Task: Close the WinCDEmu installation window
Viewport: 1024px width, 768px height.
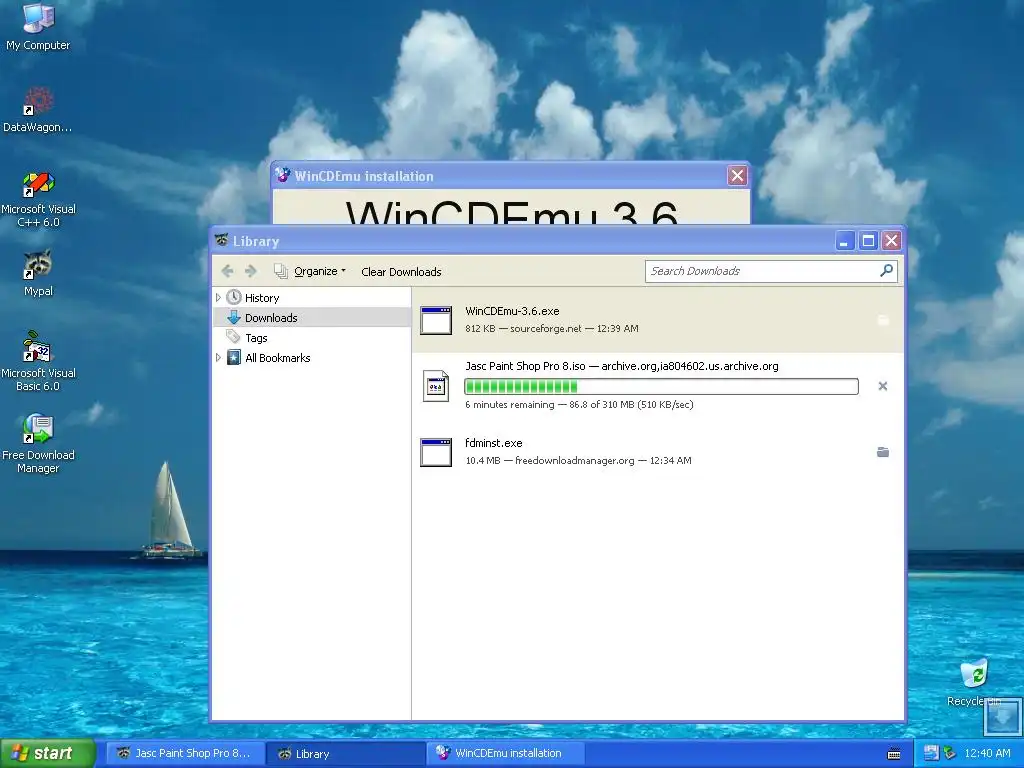Action: tap(737, 176)
